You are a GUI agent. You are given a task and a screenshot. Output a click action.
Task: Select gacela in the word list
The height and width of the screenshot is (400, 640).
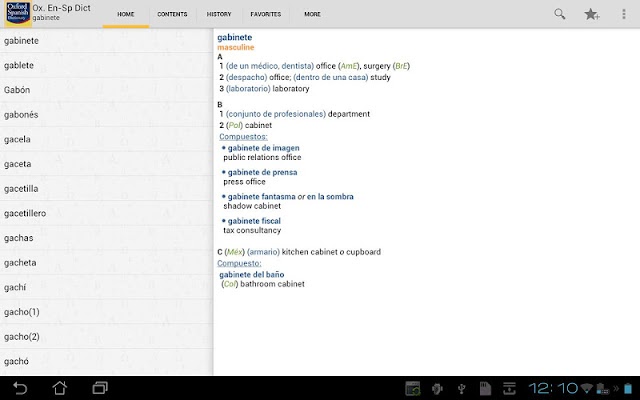pos(106,139)
